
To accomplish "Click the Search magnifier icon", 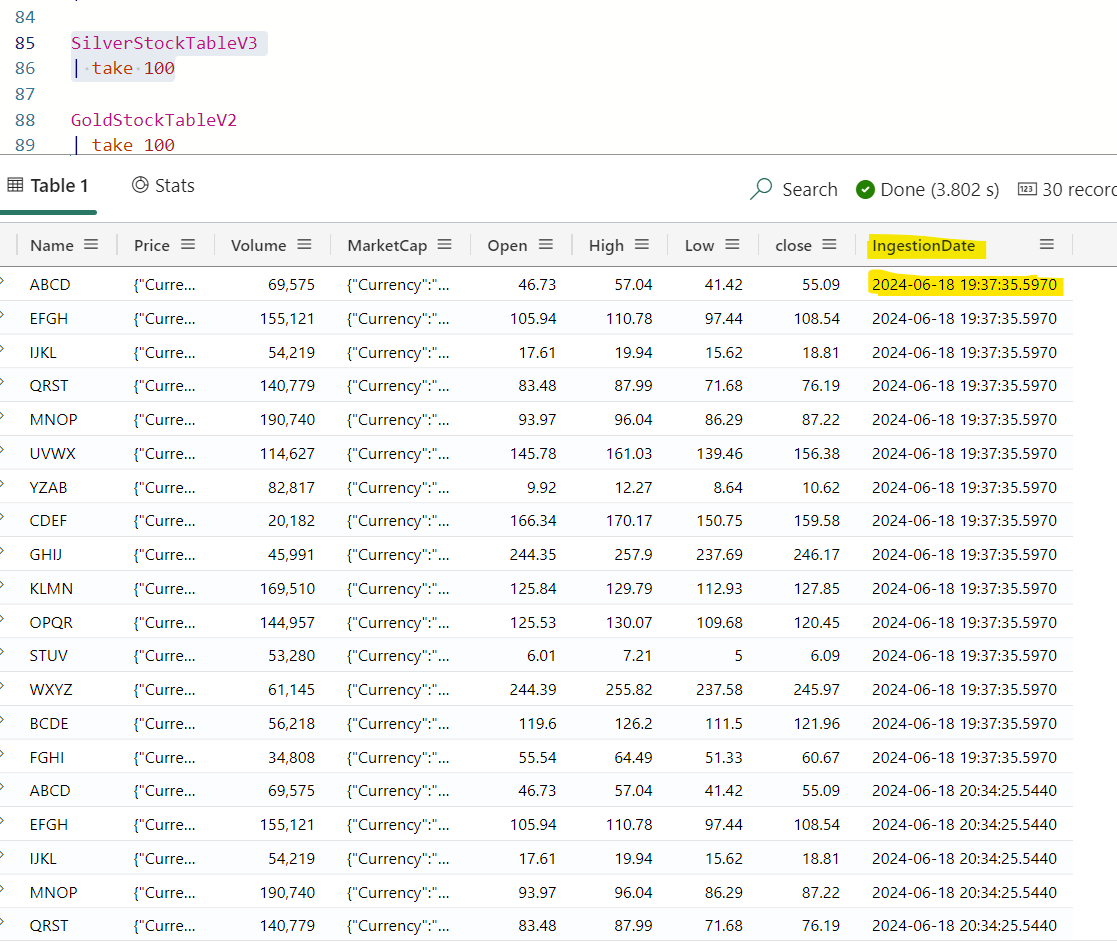I will tap(761, 188).
